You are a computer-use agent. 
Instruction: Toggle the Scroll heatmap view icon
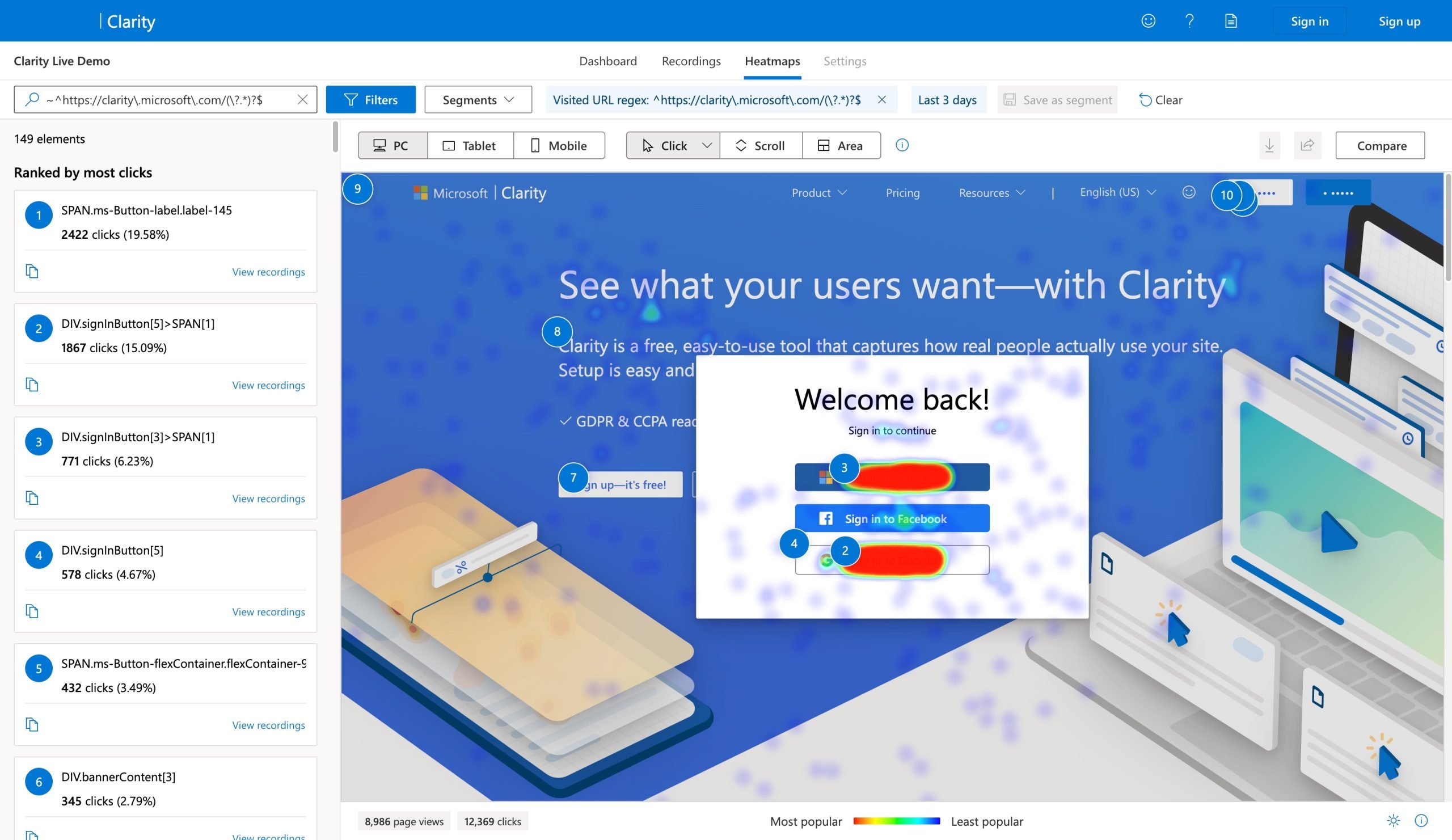click(760, 144)
